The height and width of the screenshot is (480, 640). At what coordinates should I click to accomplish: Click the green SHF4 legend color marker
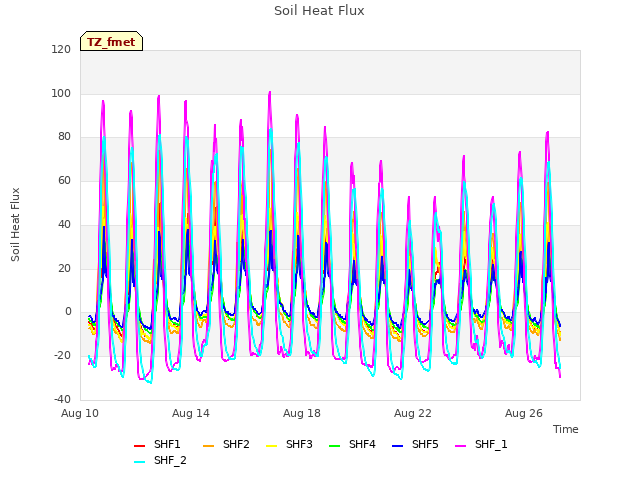coord(334,446)
